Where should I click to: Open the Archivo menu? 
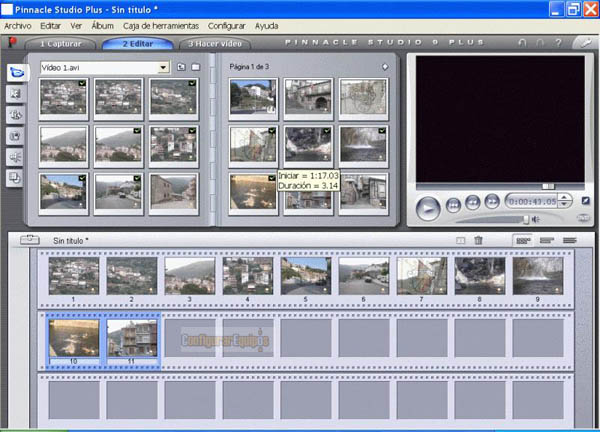[18, 26]
